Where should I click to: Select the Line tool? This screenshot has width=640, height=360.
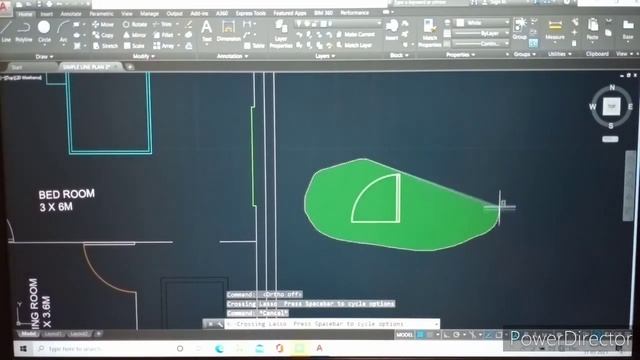coord(6,31)
